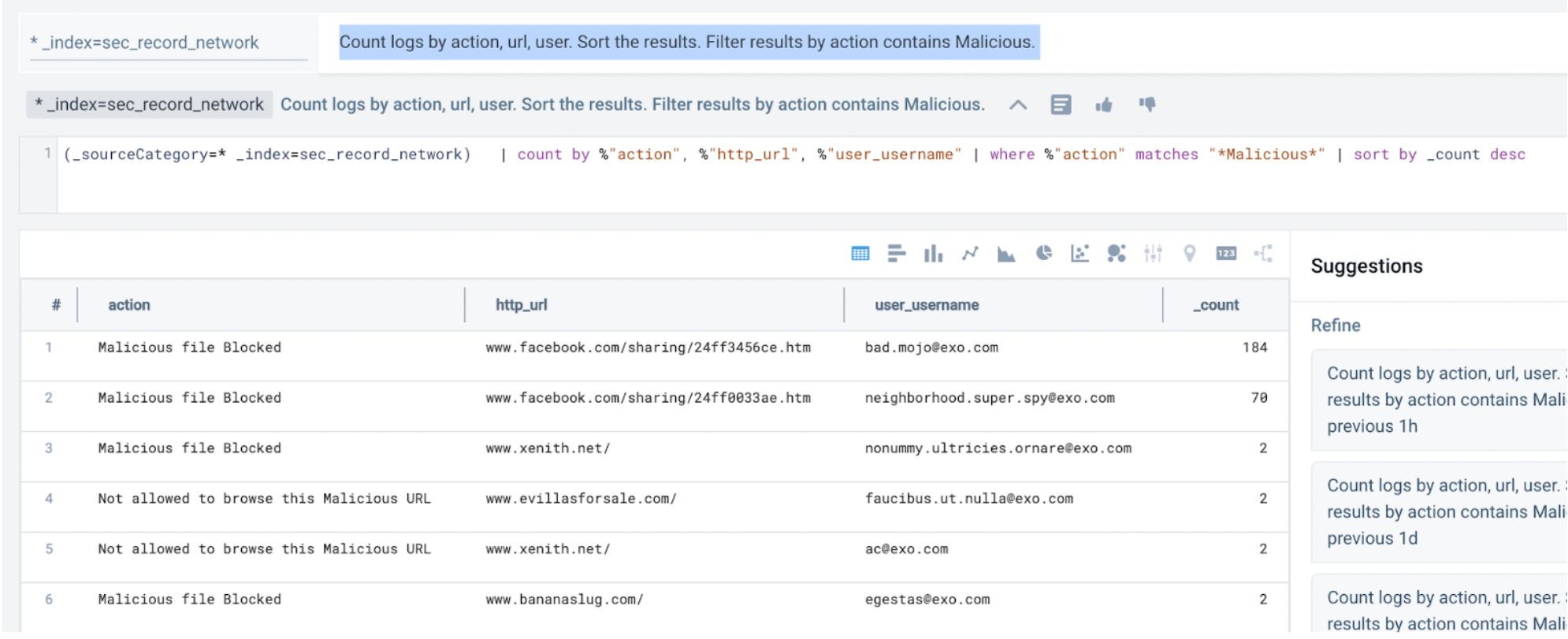Apply the 'previous 1d' refine suggestion
Viewport: 1568px width, 639px height.
tap(1444, 512)
